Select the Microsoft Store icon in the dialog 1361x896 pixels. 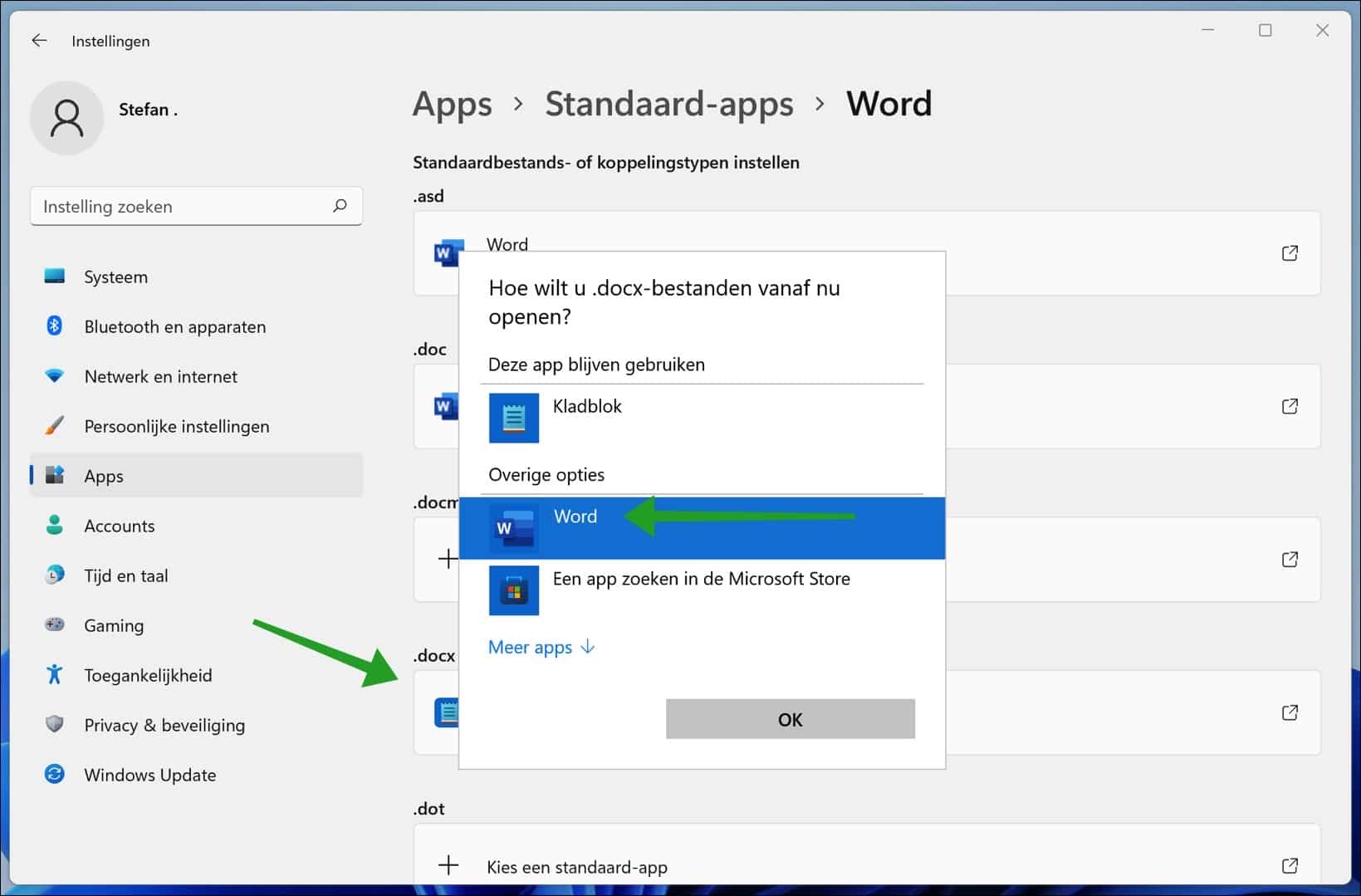pos(514,590)
